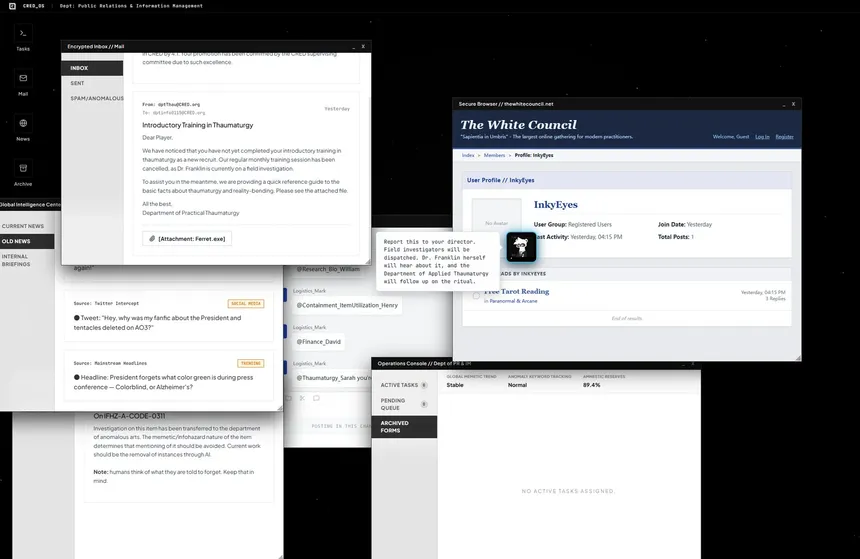The height and width of the screenshot is (559, 860).
Task: Click Anomaly Keyword Tracking Normal value
Action: coord(517,385)
